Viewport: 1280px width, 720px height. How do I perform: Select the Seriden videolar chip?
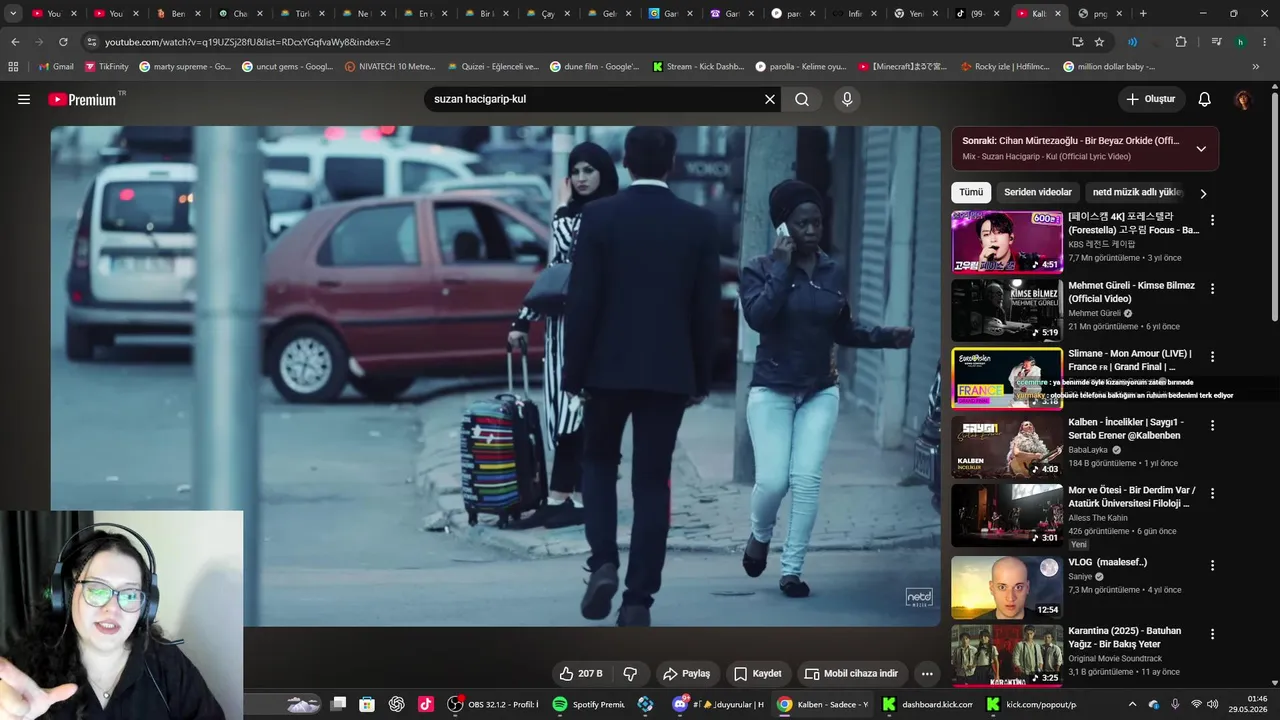(1038, 192)
